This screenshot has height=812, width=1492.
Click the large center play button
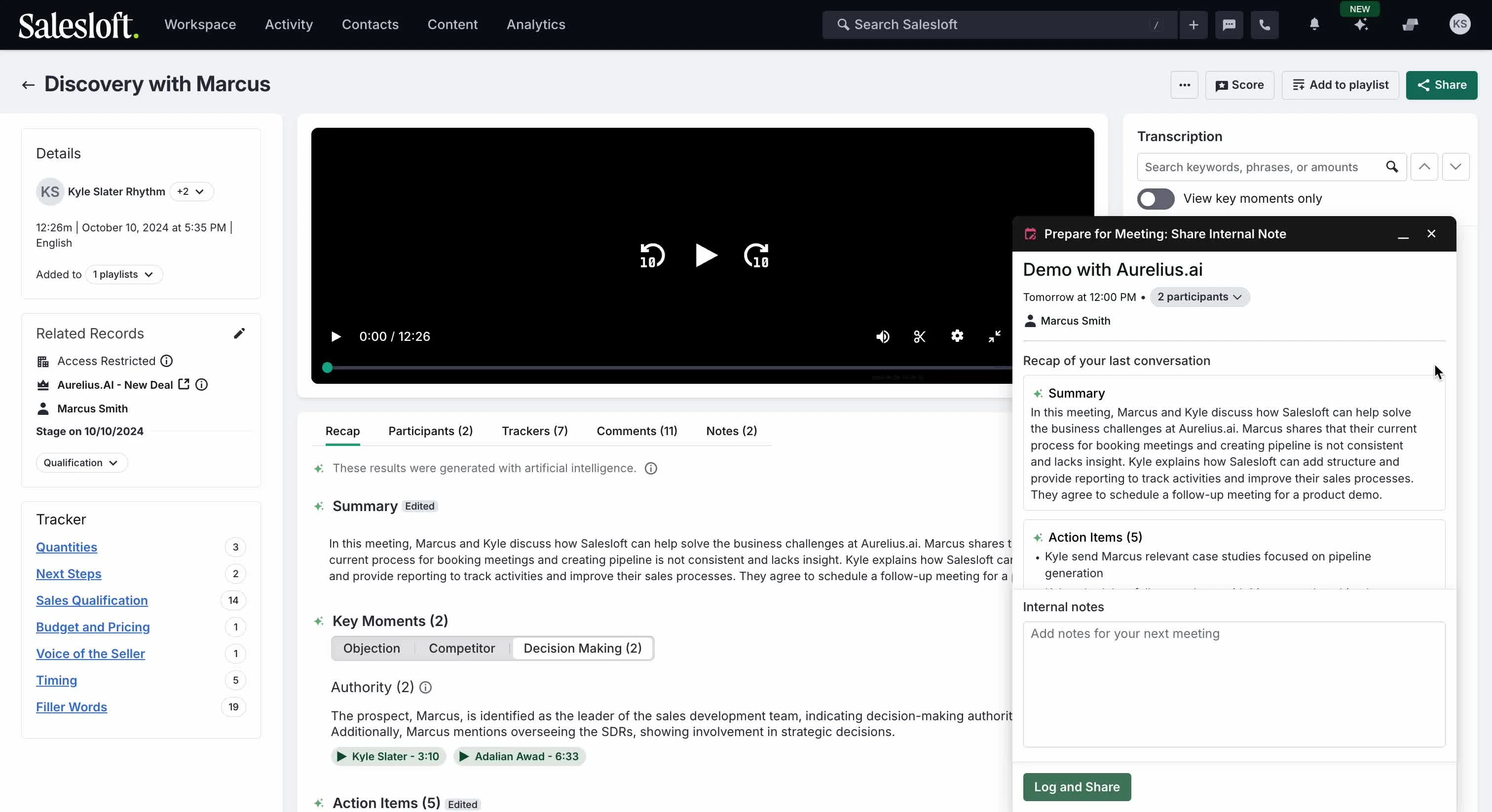[x=706, y=256]
